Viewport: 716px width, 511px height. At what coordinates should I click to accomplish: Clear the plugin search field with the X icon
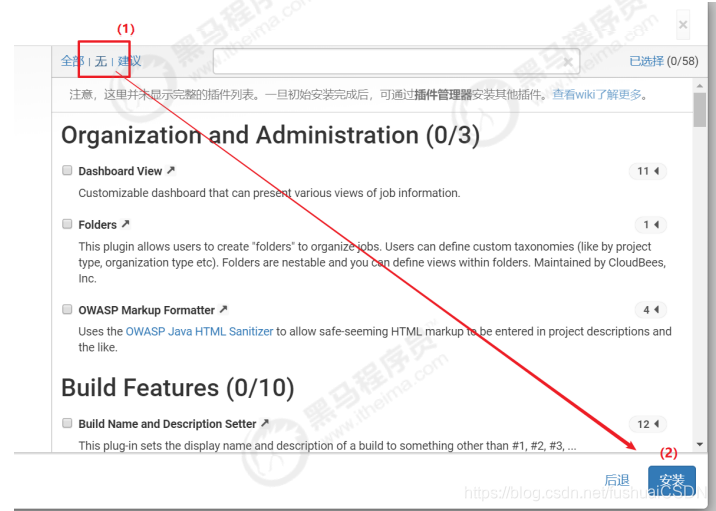pos(568,62)
